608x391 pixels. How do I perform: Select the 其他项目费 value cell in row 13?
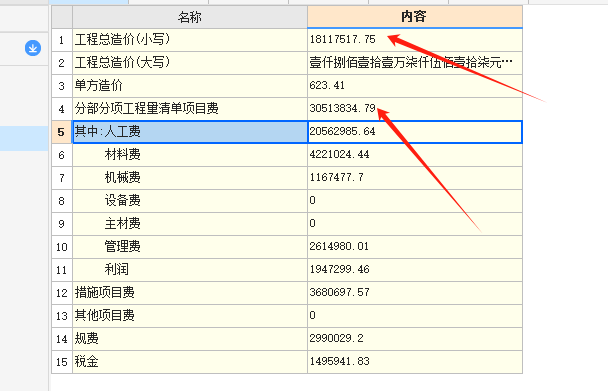tap(415, 316)
